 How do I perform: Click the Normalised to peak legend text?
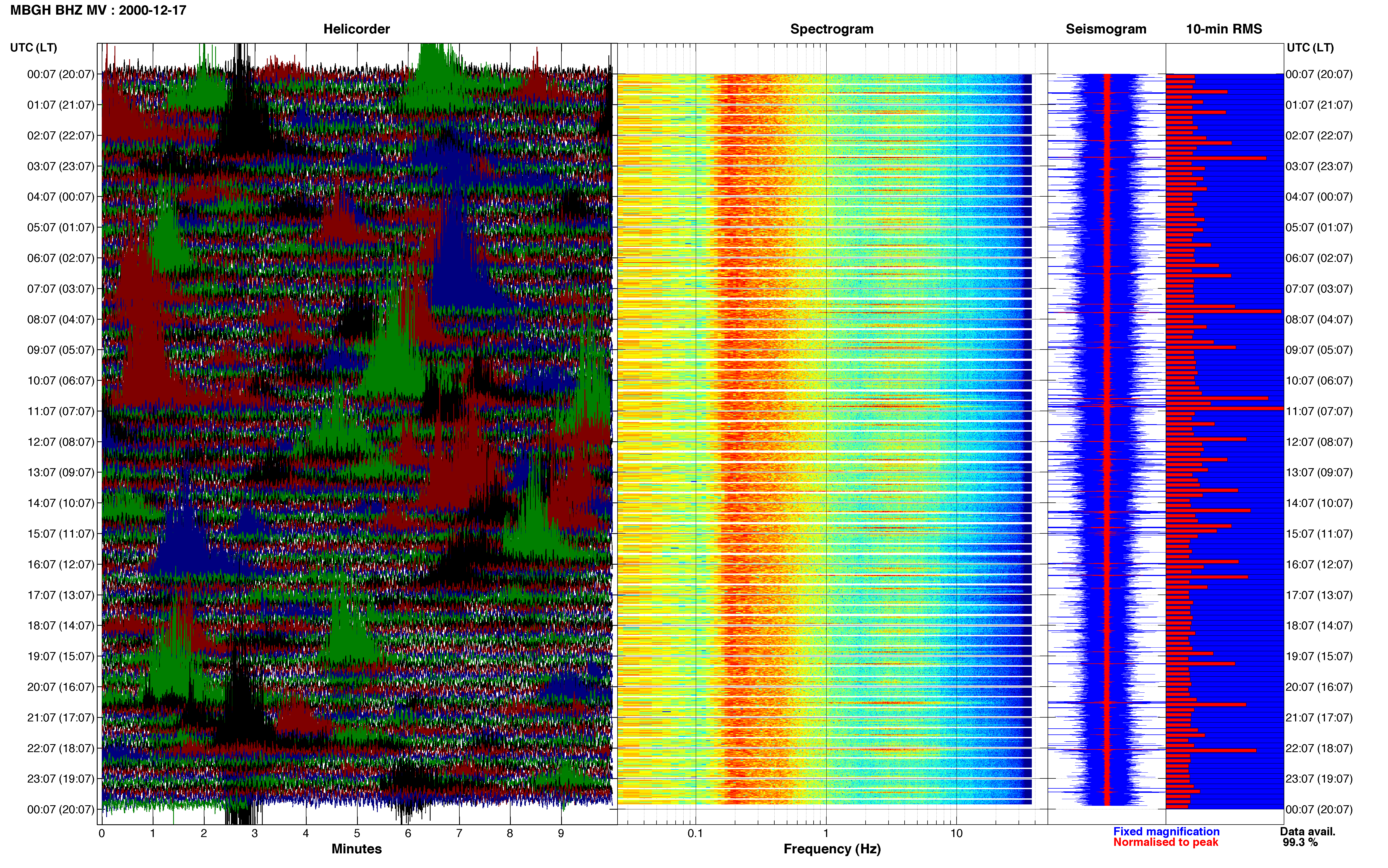1165,842
